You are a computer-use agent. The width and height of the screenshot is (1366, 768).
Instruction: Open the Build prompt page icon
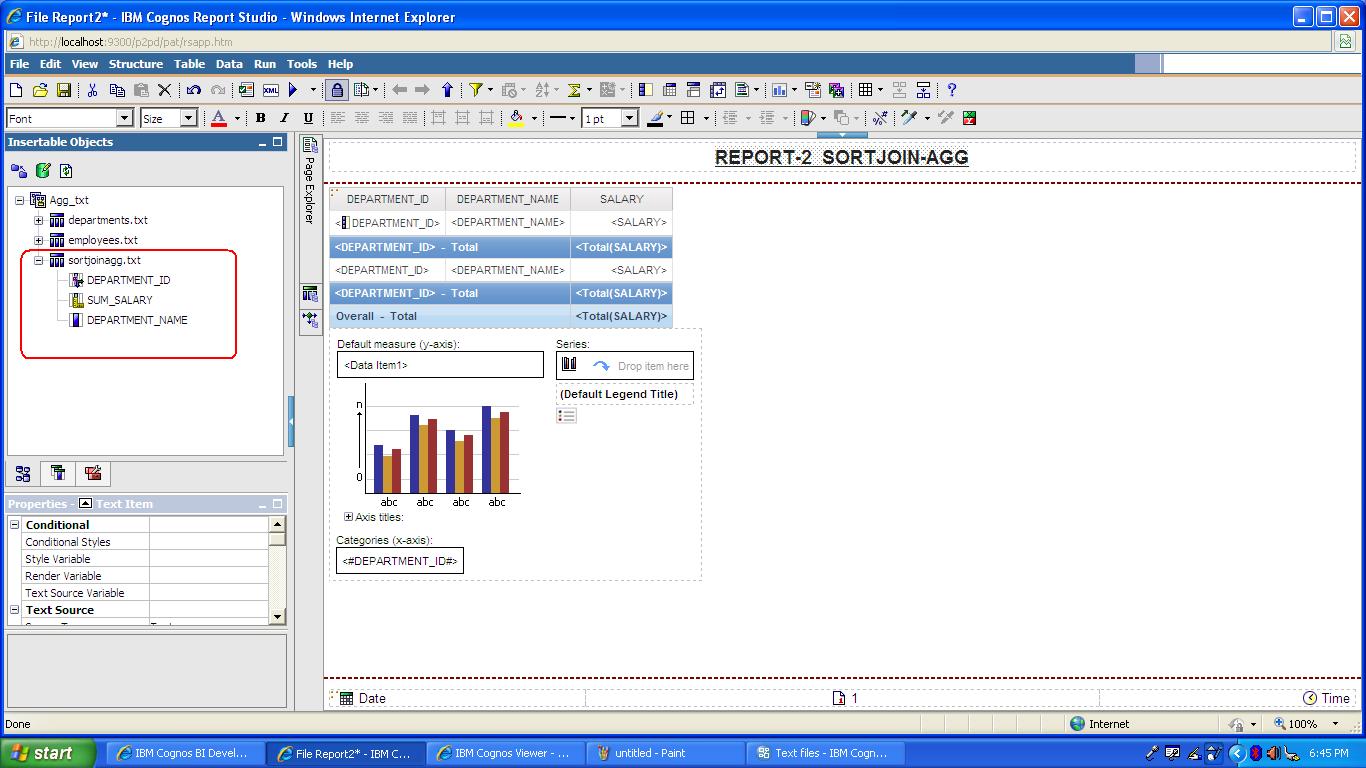click(812, 90)
